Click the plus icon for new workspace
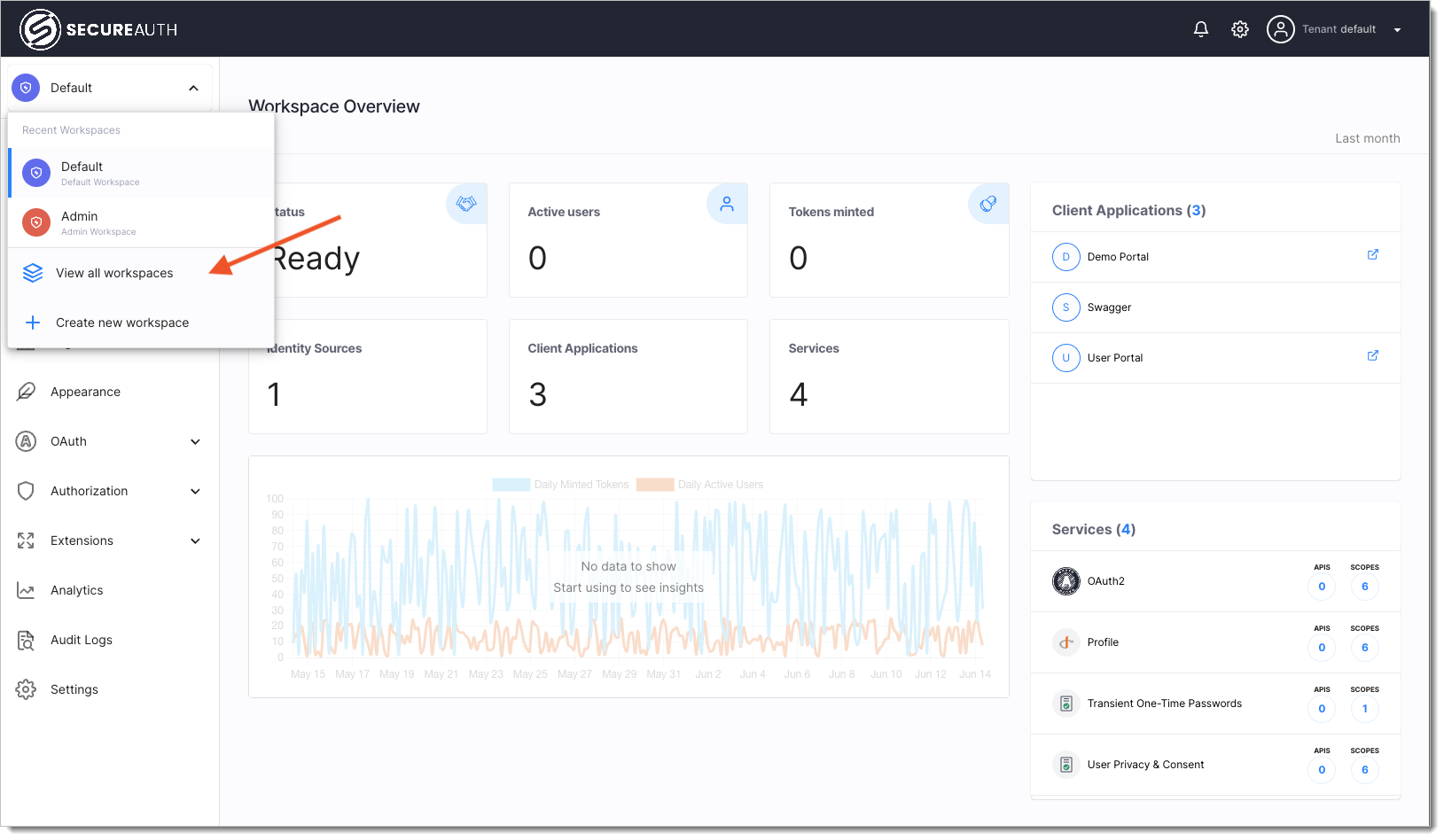The width and height of the screenshot is (1444, 840). coord(33,323)
